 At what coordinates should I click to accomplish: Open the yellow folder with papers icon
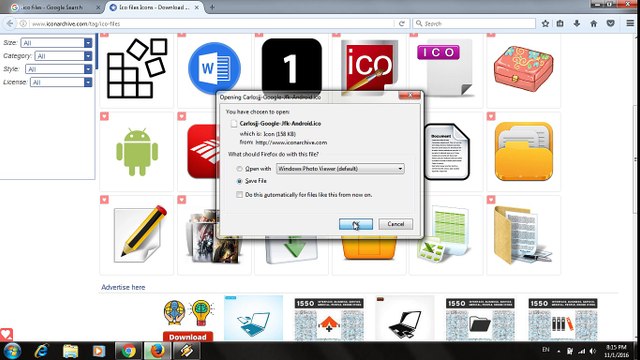point(524,151)
